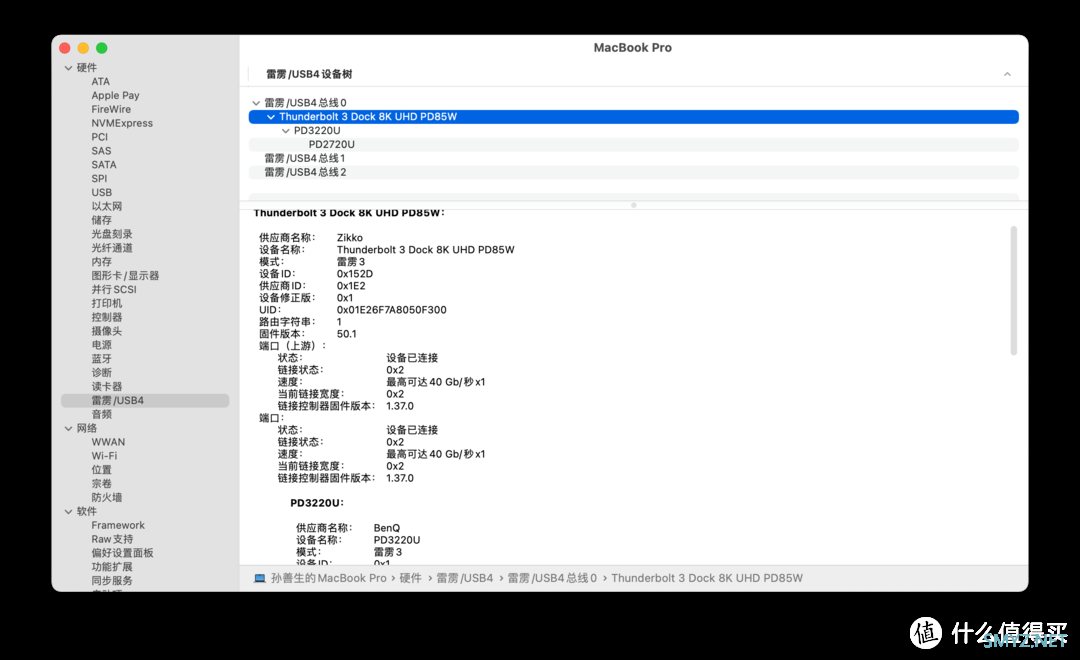1080x660 pixels.
Task: Click the laptop icon in the path bar
Action: pyautogui.click(x=260, y=579)
